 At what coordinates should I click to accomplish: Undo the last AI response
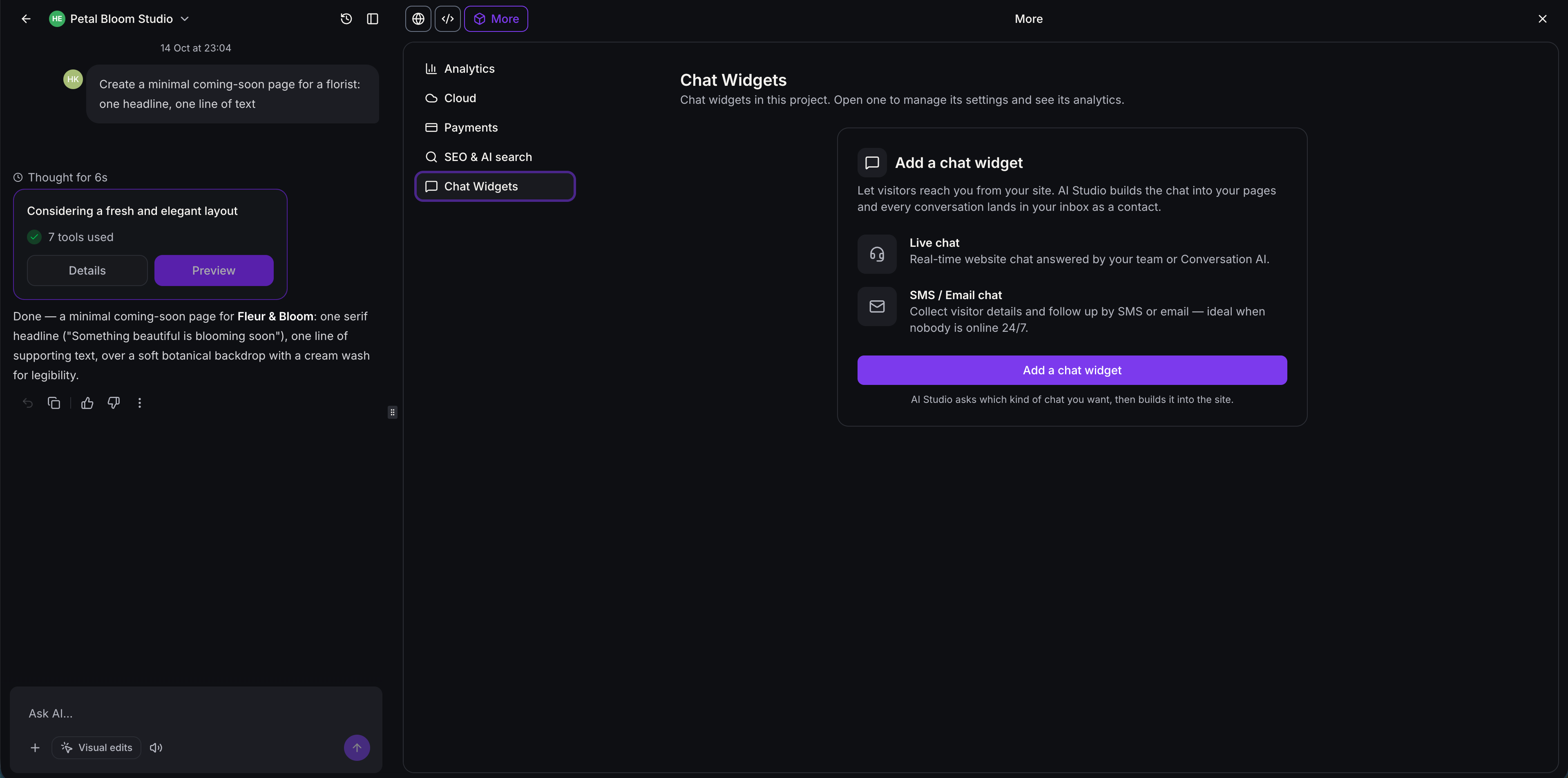tap(27, 403)
